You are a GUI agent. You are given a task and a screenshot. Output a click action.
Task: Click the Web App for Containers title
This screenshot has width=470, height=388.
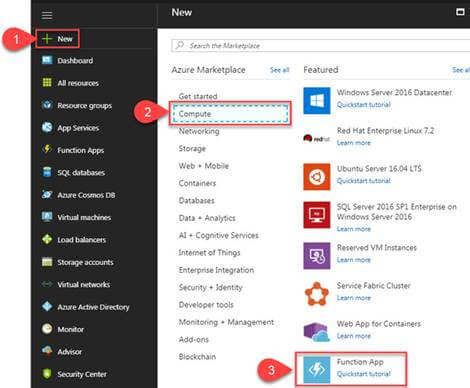click(x=379, y=324)
